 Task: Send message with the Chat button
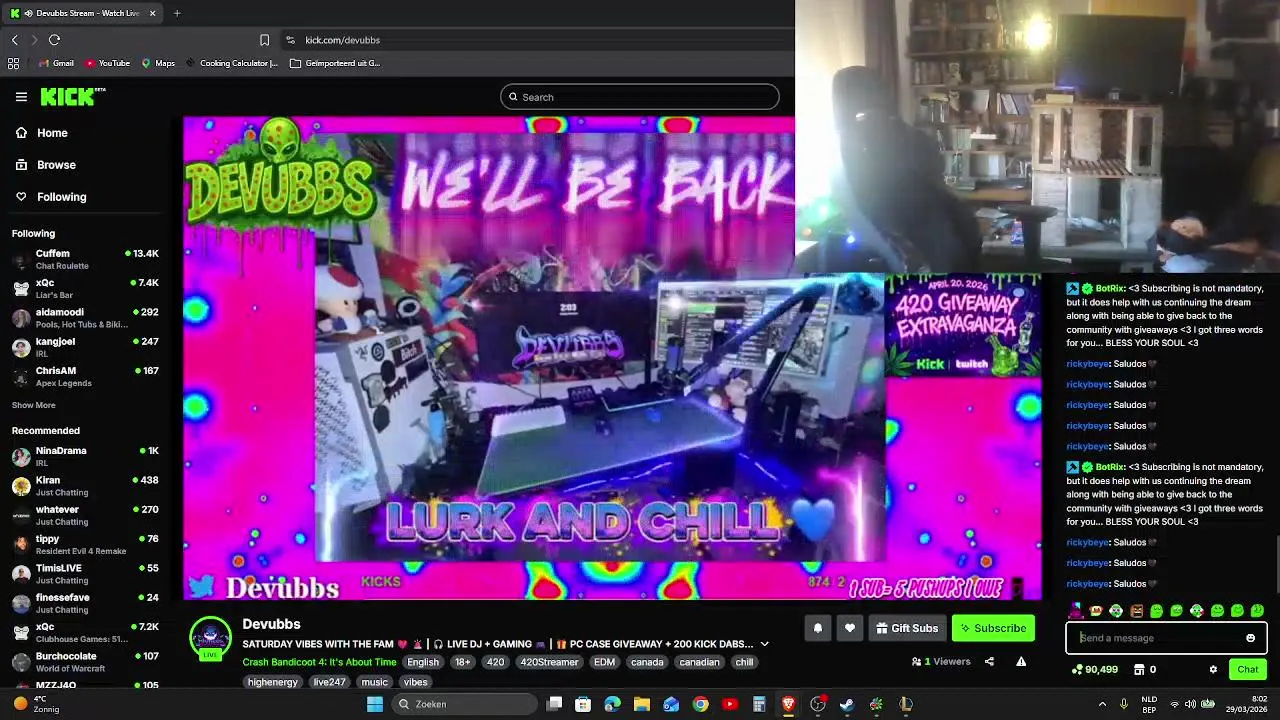1247,669
